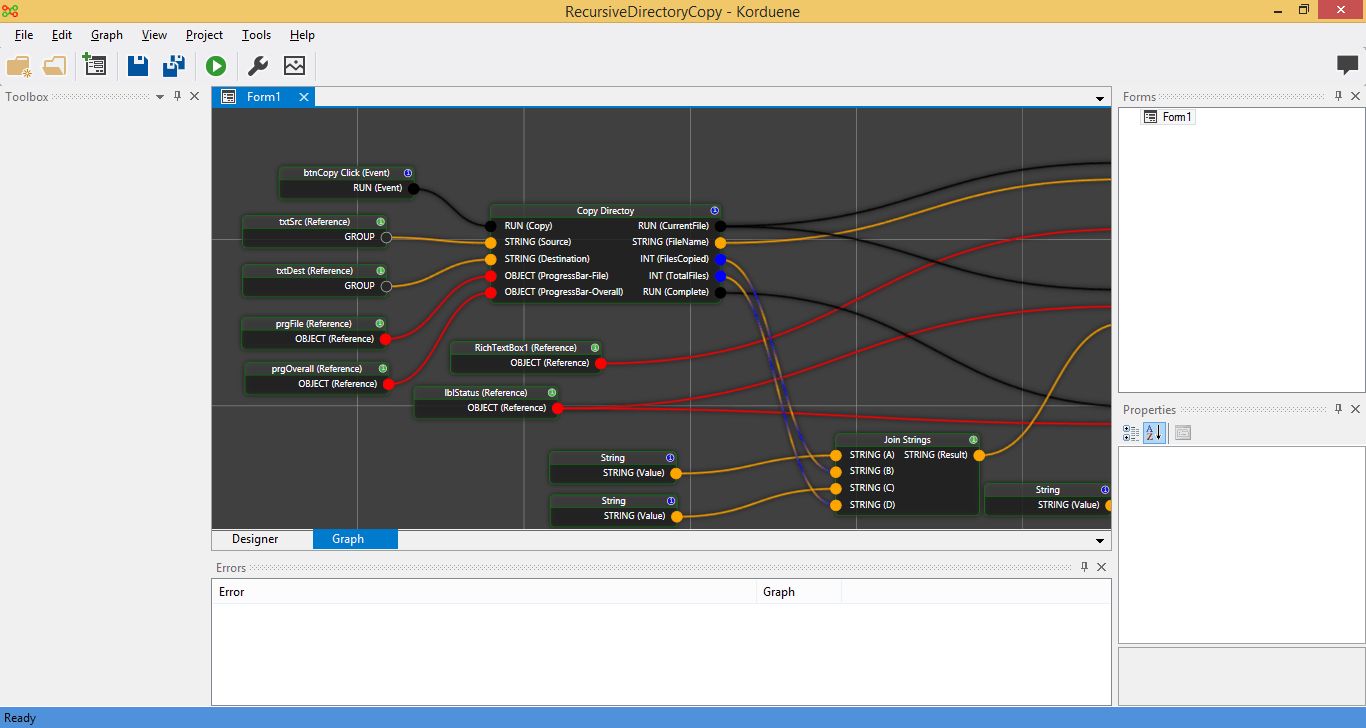Screen dimensions: 1366x728
Task: Open the speech bubble feedback icon
Action: click(1347, 65)
